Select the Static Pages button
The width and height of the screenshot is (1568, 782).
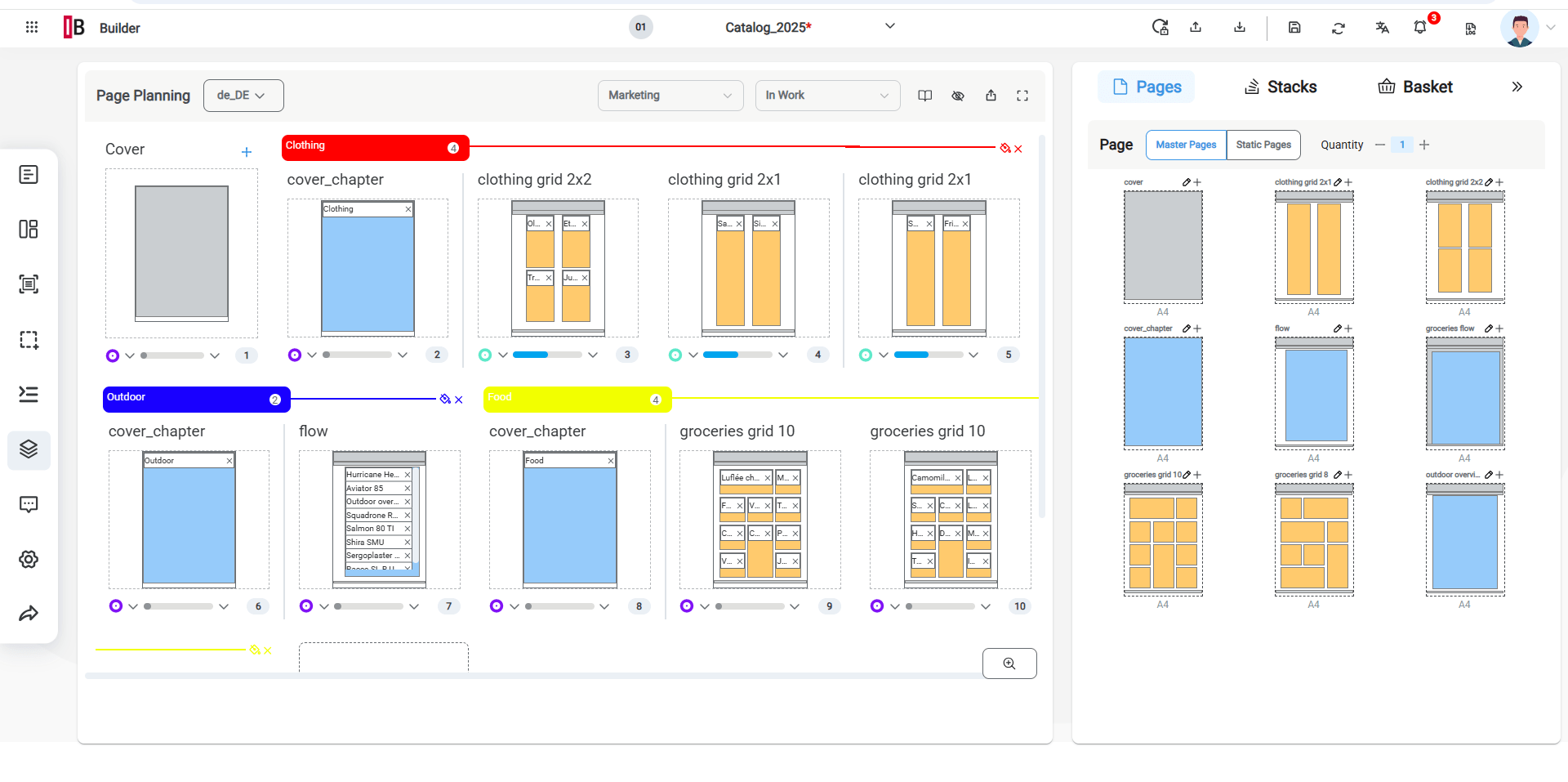[1263, 145]
